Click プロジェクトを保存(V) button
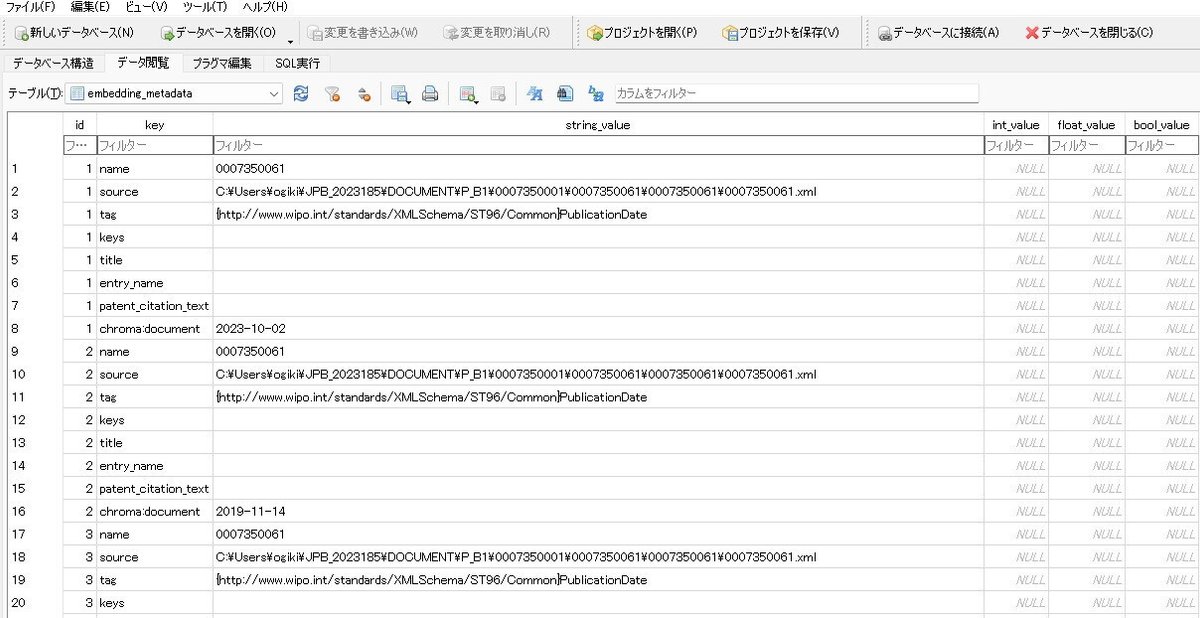Image resolution: width=1200 pixels, height=618 pixels. click(781, 32)
